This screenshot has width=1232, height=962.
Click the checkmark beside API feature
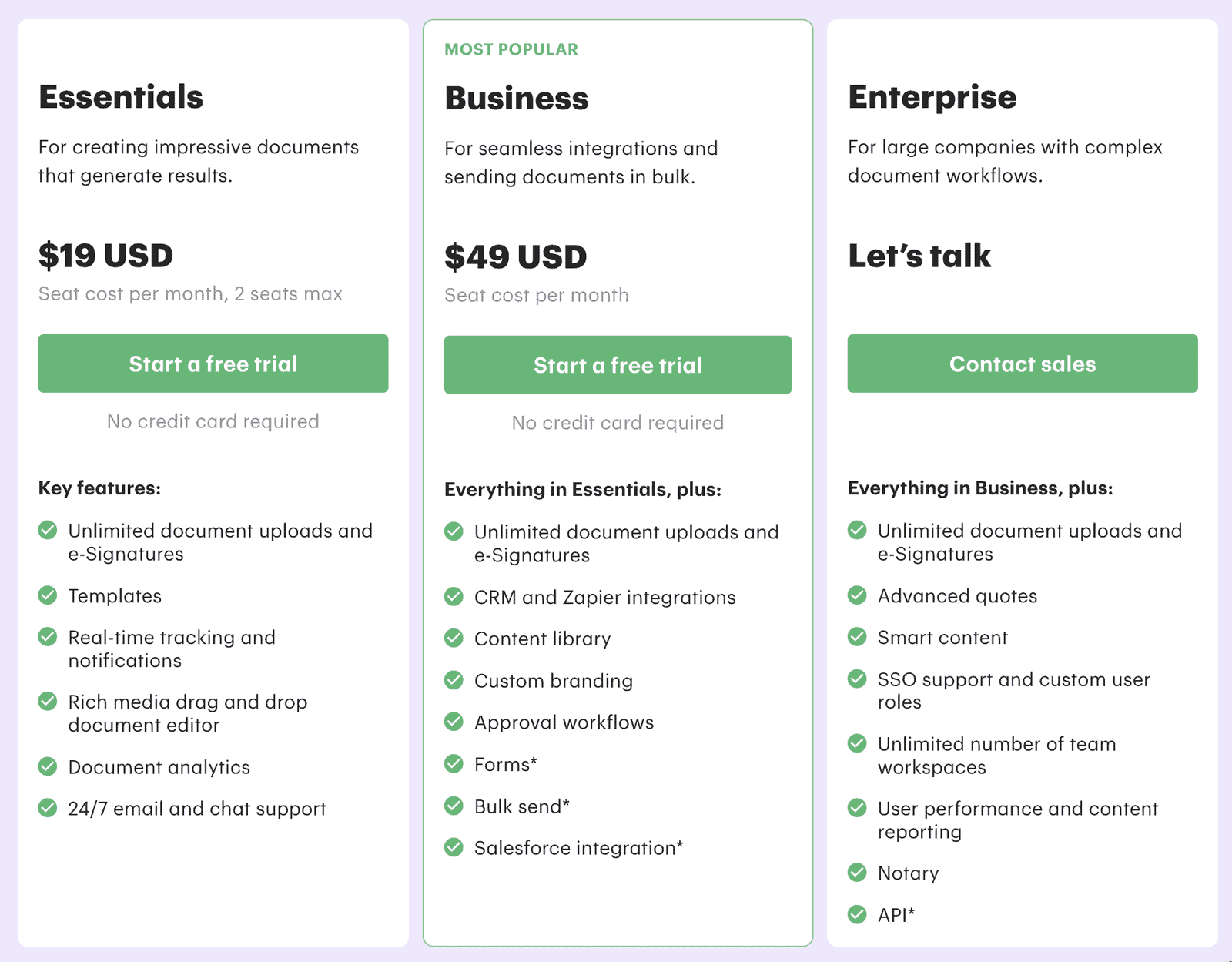(857, 914)
